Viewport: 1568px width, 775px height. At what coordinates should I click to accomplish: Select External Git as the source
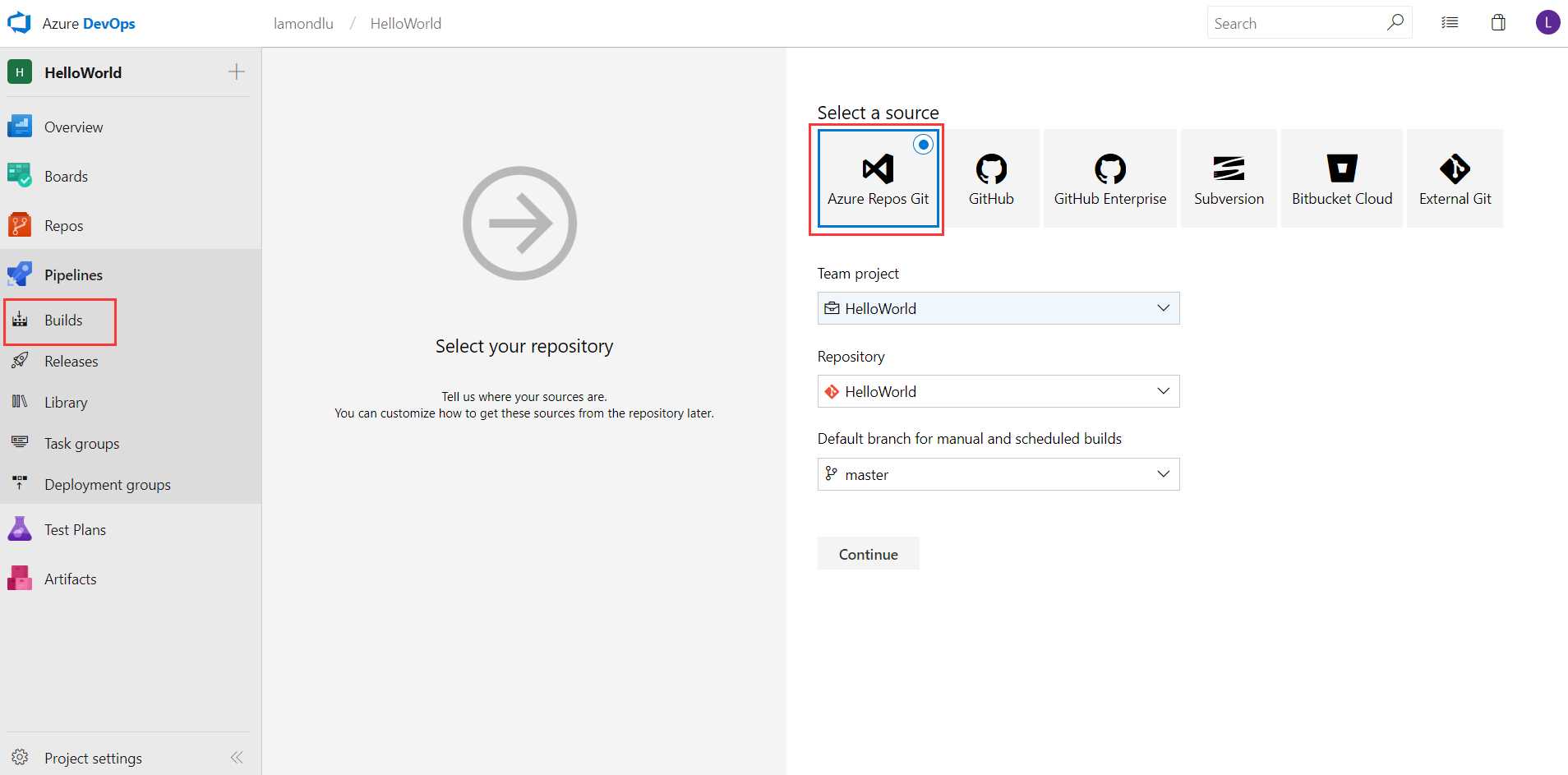[1455, 178]
